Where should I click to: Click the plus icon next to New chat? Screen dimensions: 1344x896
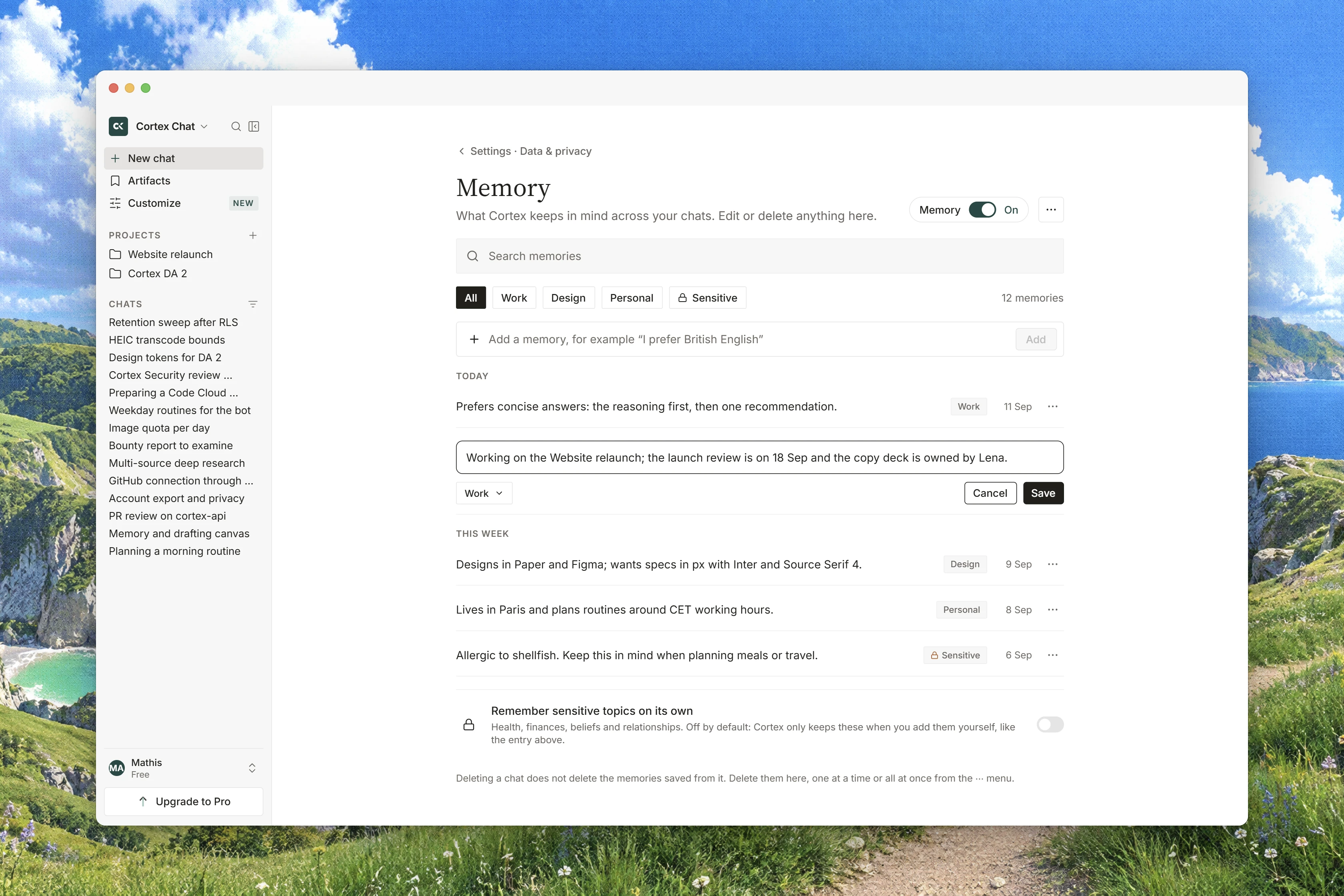(116, 158)
